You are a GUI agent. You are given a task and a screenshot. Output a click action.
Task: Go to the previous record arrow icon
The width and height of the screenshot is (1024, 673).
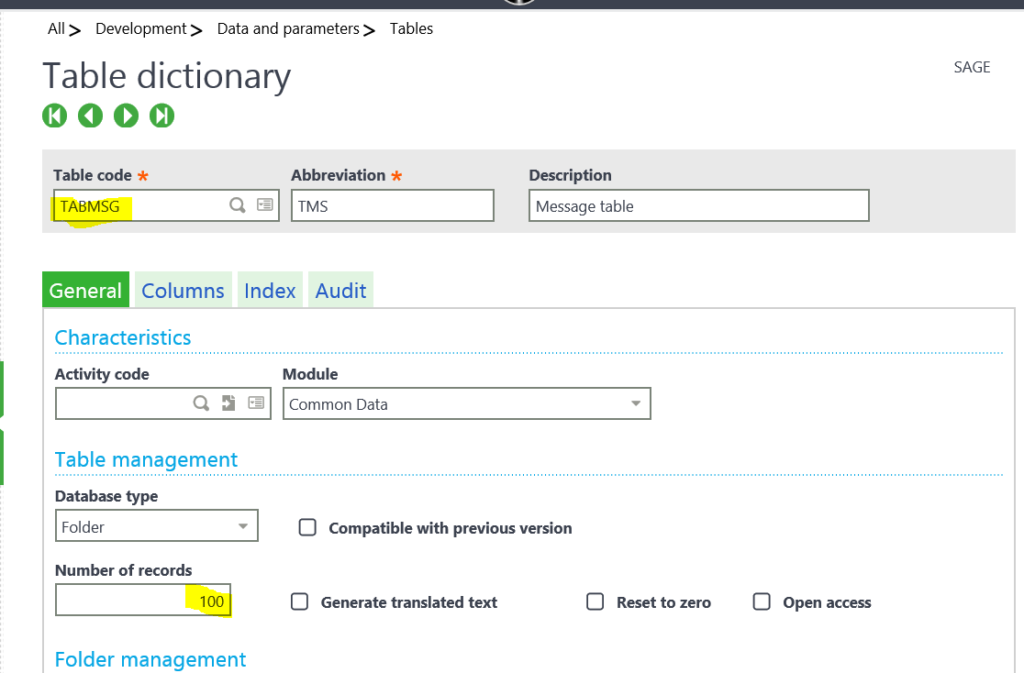click(x=90, y=115)
